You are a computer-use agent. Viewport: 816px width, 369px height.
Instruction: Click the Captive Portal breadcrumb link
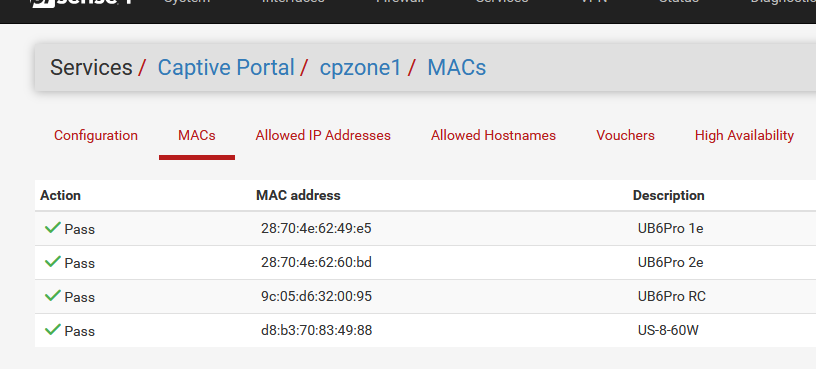coord(226,68)
